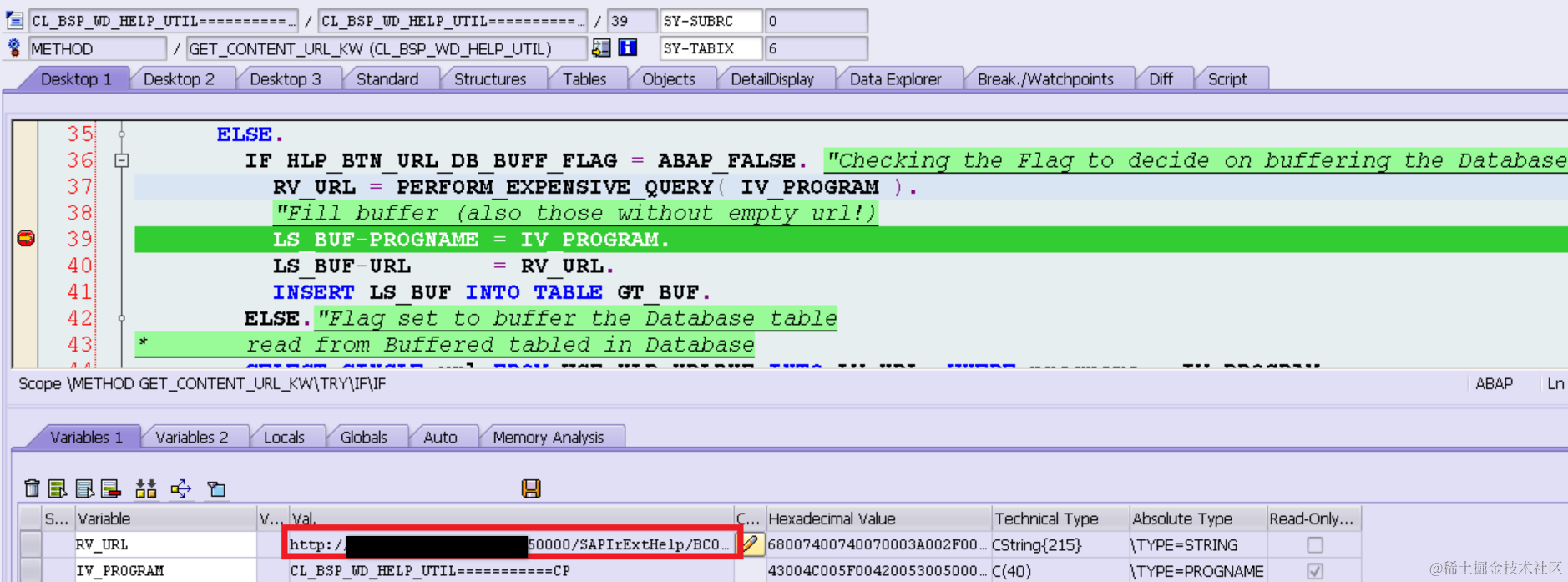
Task: Click the GET_CONTENT_URL_KW method name field
Action: [x=387, y=48]
